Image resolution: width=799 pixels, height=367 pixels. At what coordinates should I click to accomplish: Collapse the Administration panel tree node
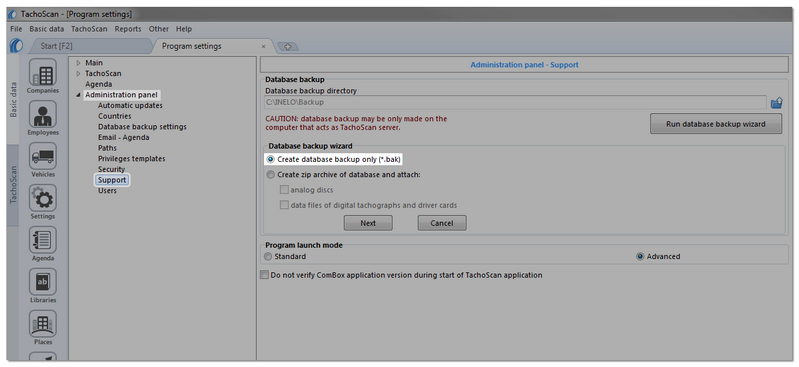coord(78,95)
